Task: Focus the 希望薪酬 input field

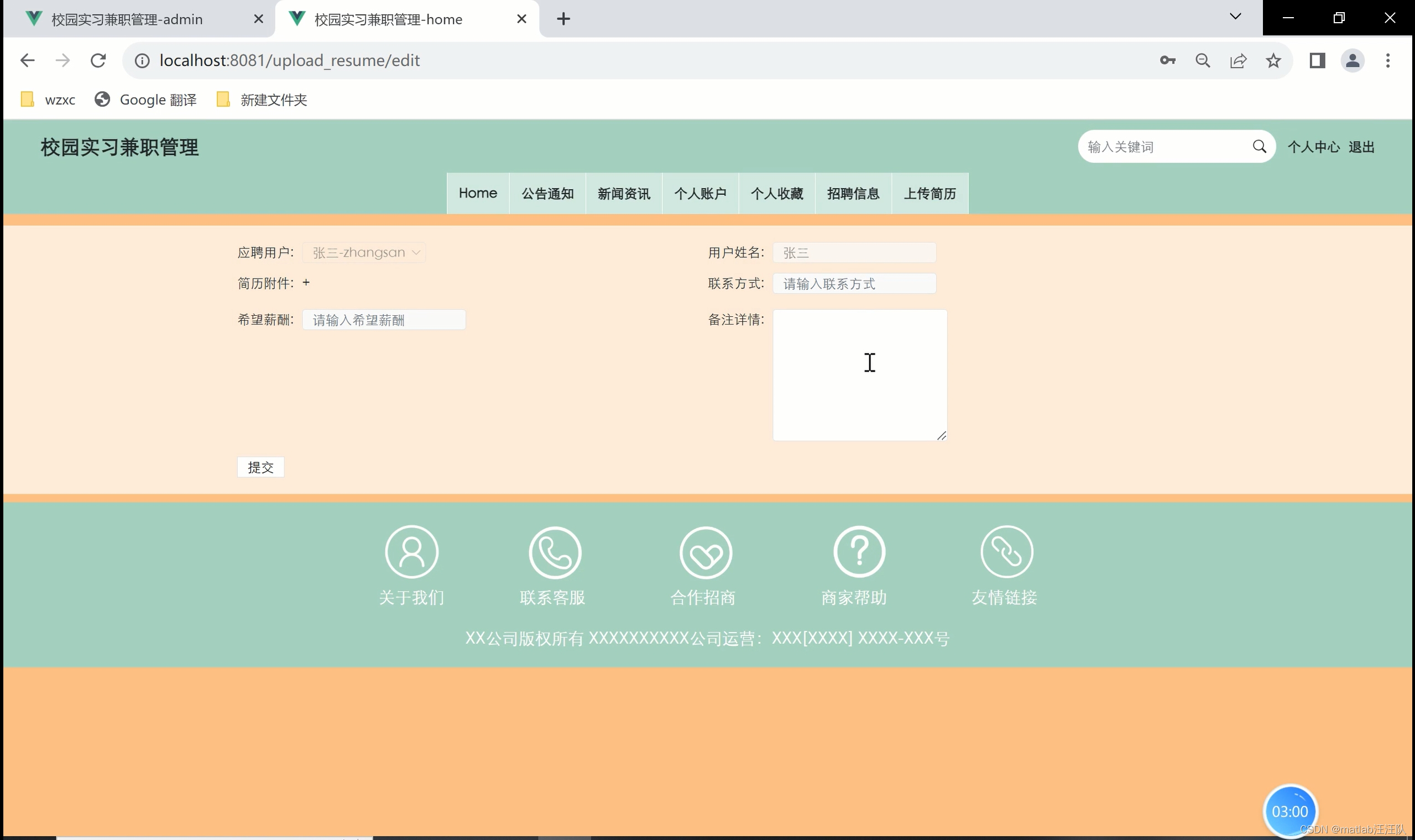Action: [x=384, y=320]
